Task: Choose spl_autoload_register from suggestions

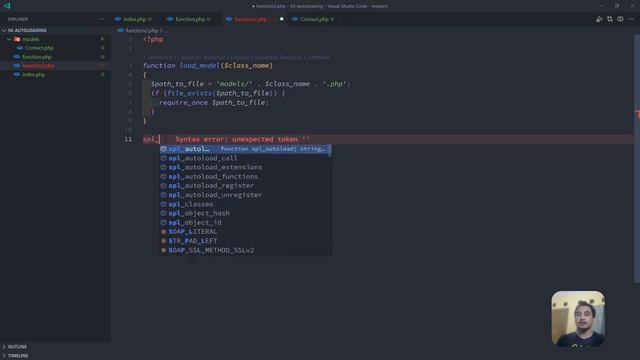Action: [245, 186]
